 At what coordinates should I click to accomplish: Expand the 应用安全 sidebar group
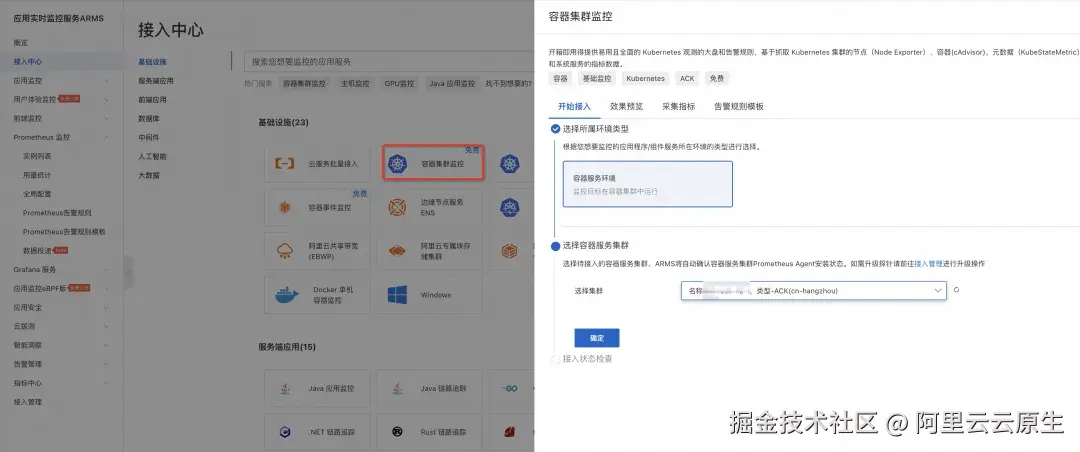(x=106, y=307)
